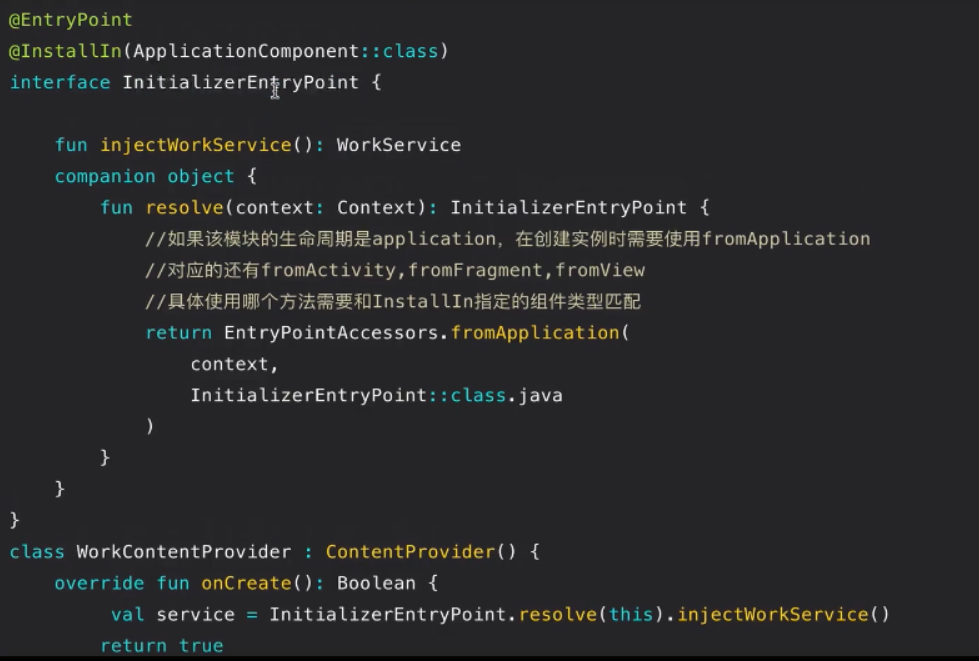
Task: Click InitializerEntryPoint return type of resolve
Action: point(568,208)
